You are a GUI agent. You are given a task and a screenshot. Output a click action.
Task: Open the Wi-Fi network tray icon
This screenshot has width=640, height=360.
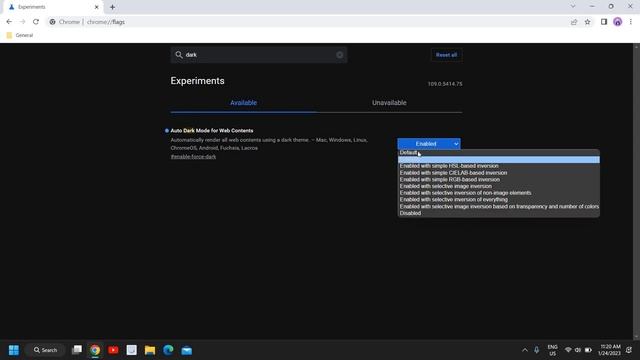pyautogui.click(x=568, y=350)
